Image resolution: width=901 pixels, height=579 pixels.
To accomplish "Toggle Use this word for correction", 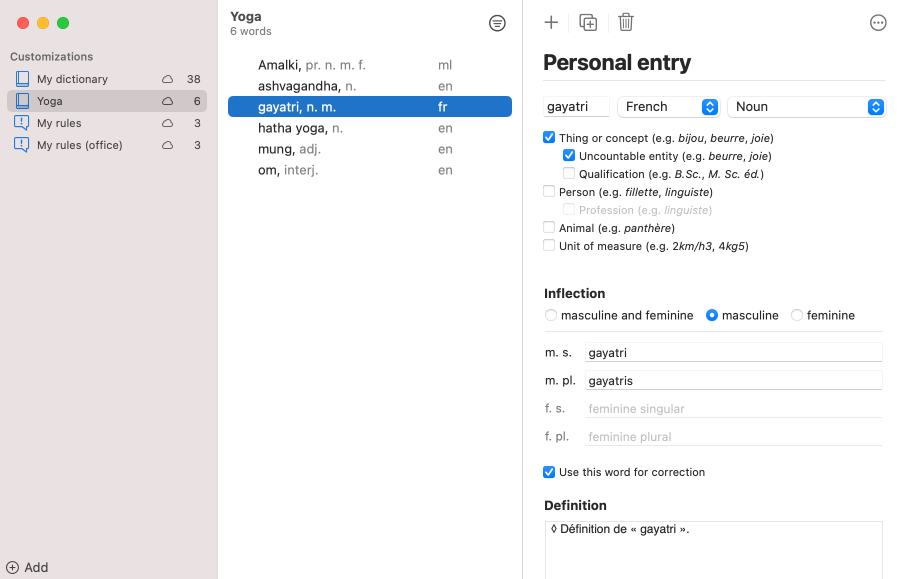I will 549,472.
